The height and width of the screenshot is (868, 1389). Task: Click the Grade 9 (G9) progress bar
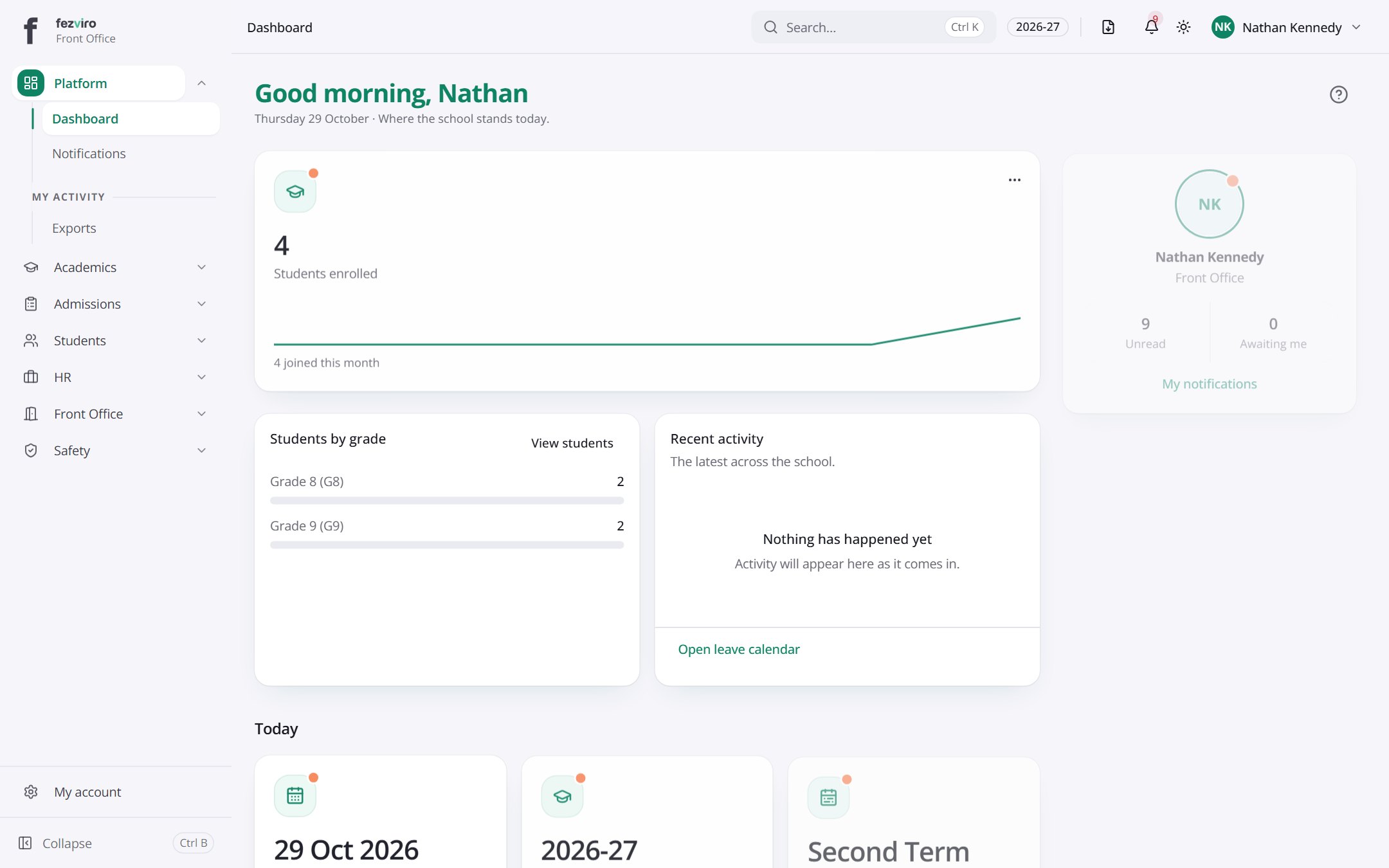pyautogui.click(x=447, y=545)
